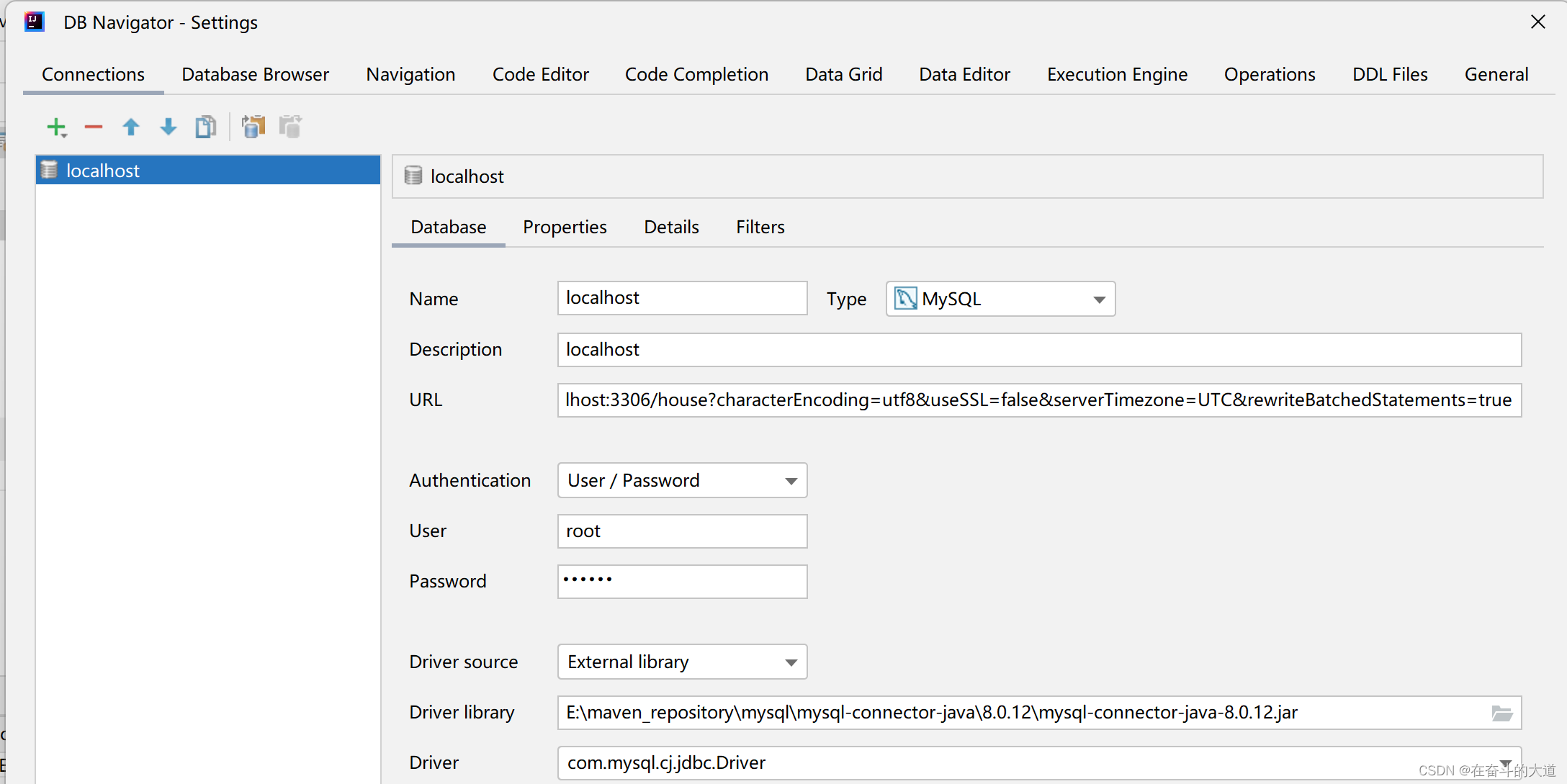Open file browser for Driver library path
Screen dimensions: 1567x784
(1502, 713)
